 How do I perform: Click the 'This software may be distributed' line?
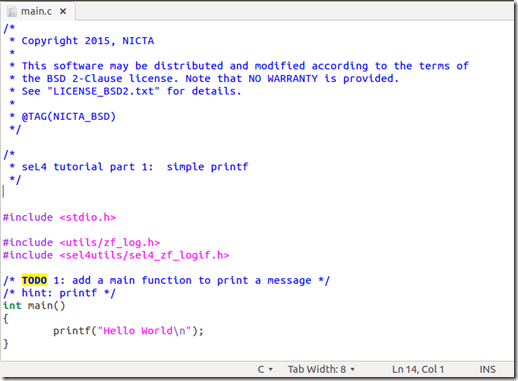(239, 66)
